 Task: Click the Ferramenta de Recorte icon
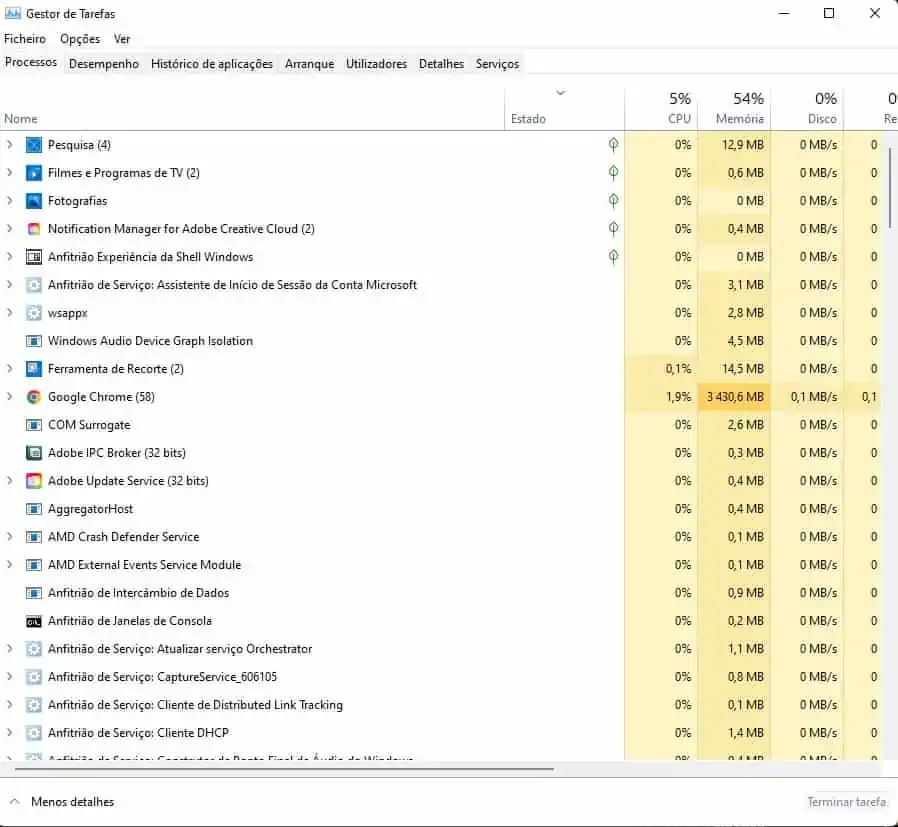(x=34, y=369)
